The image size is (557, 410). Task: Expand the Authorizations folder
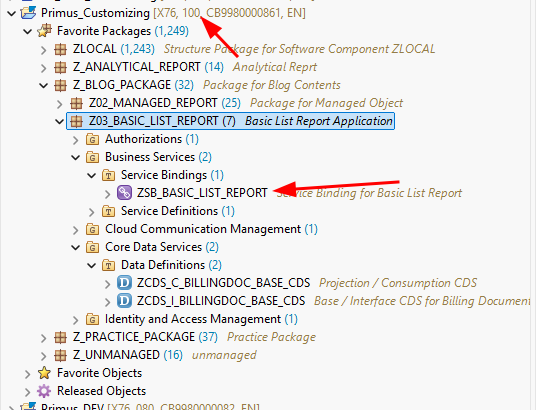tap(76, 140)
